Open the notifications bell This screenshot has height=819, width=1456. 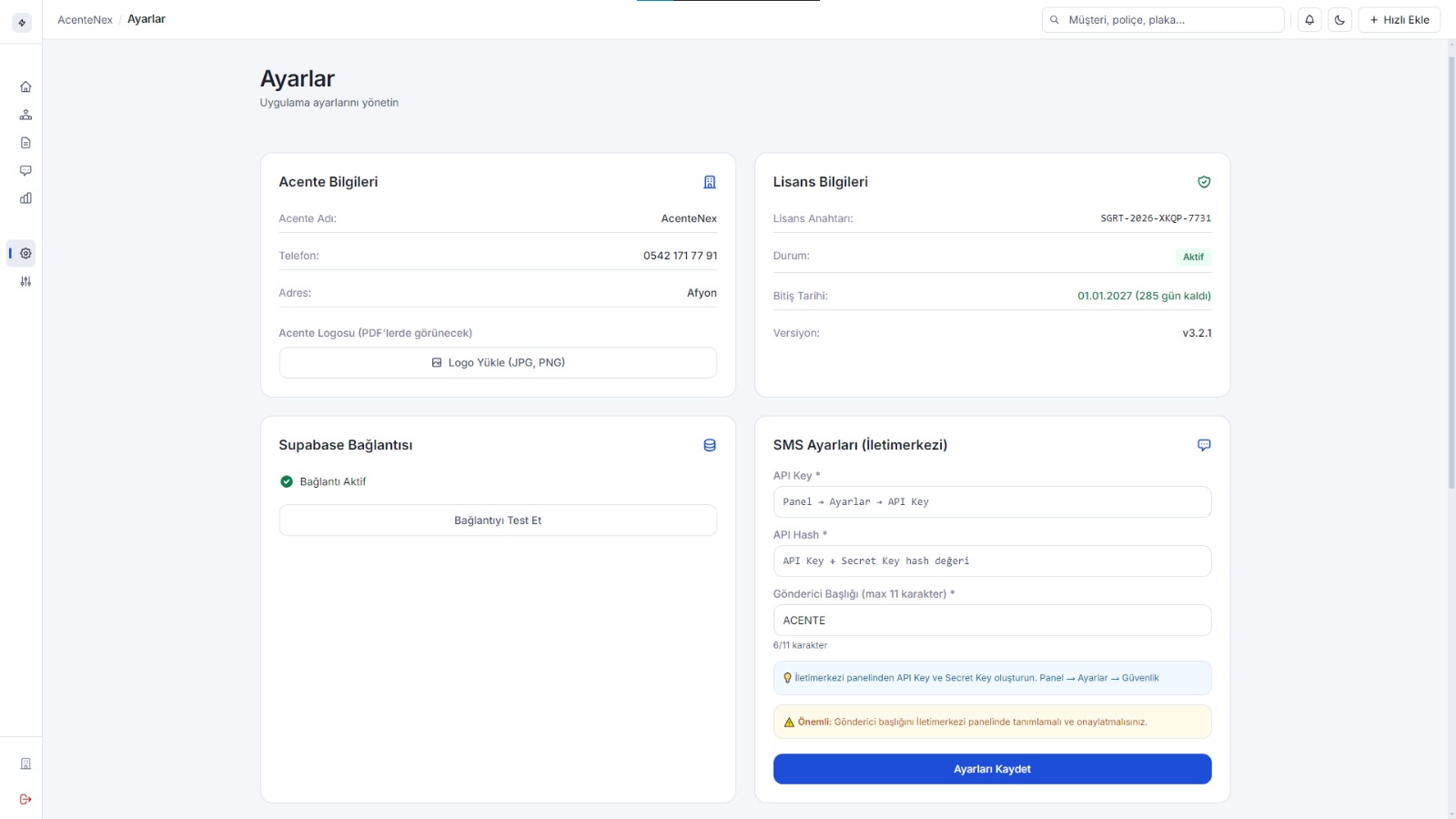[x=1309, y=20]
